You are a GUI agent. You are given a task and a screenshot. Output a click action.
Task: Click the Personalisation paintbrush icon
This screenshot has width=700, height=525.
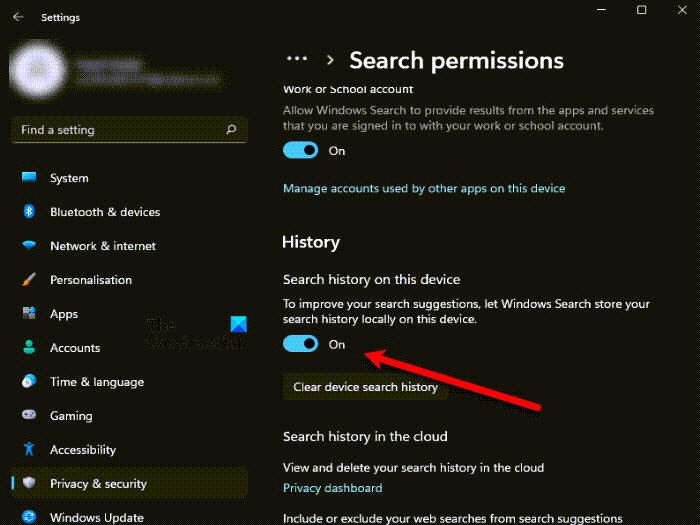[x=29, y=279]
